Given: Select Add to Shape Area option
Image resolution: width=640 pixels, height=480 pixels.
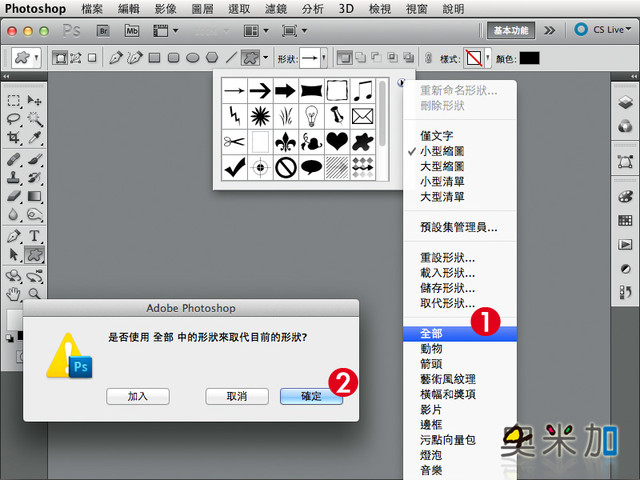Looking at the screenshot, I should coord(361,58).
